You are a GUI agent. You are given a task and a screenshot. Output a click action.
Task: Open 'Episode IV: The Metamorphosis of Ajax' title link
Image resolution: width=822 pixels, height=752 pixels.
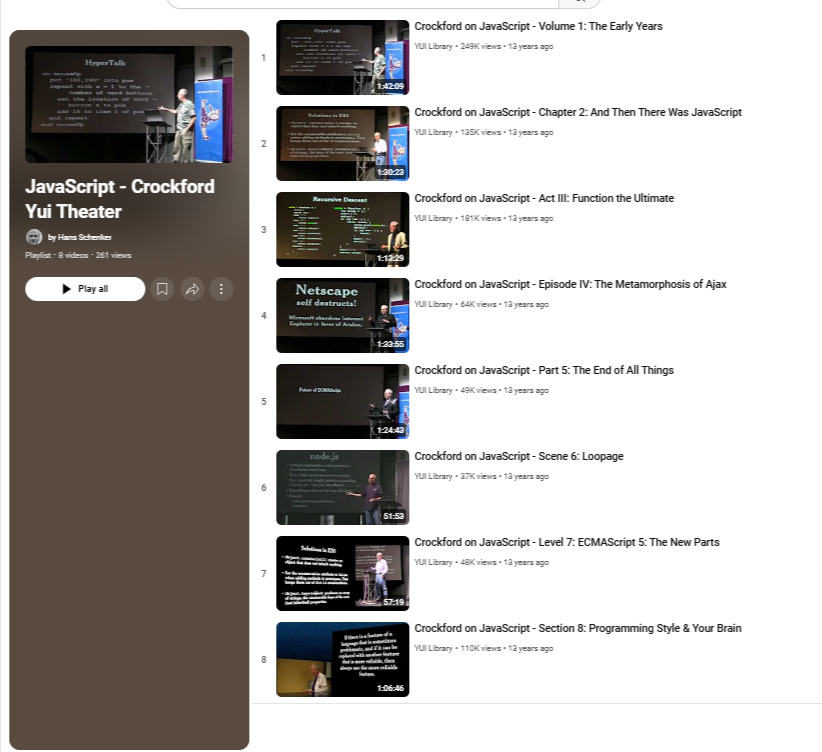pos(570,284)
